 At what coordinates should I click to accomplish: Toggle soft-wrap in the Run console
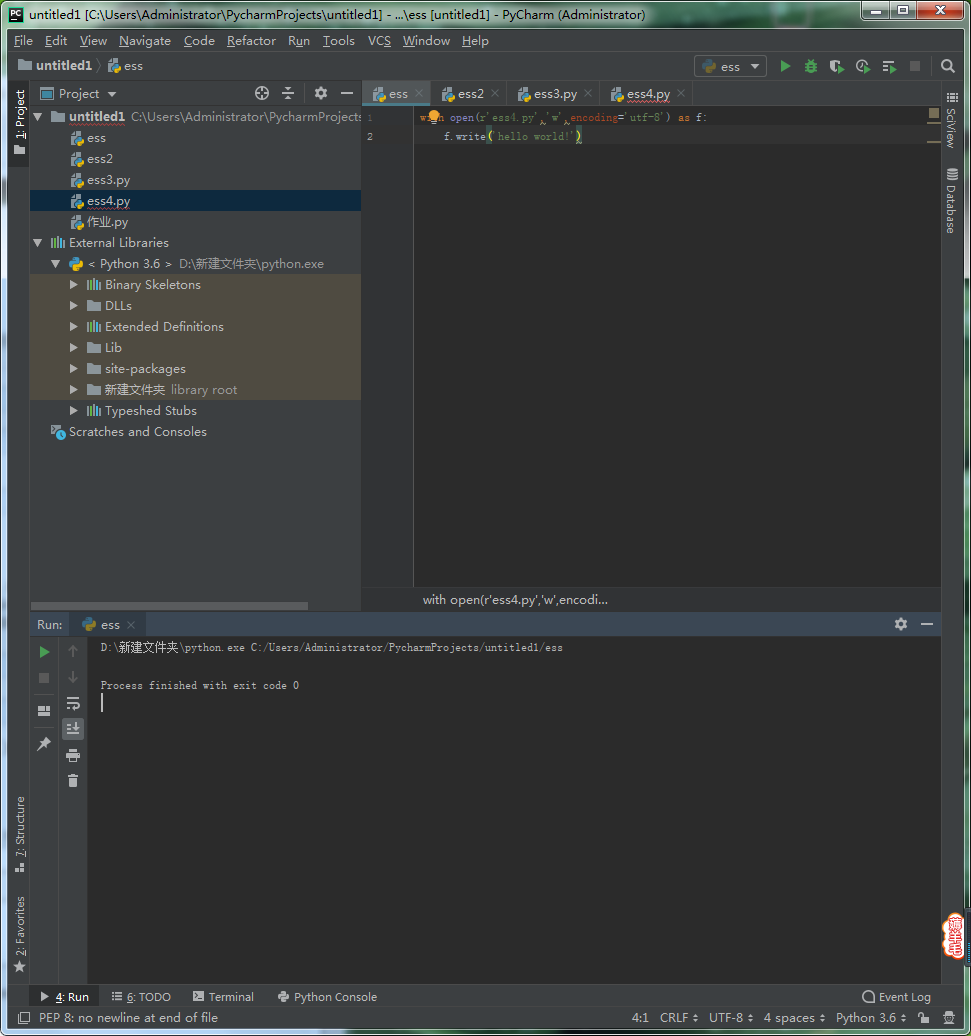(73, 703)
